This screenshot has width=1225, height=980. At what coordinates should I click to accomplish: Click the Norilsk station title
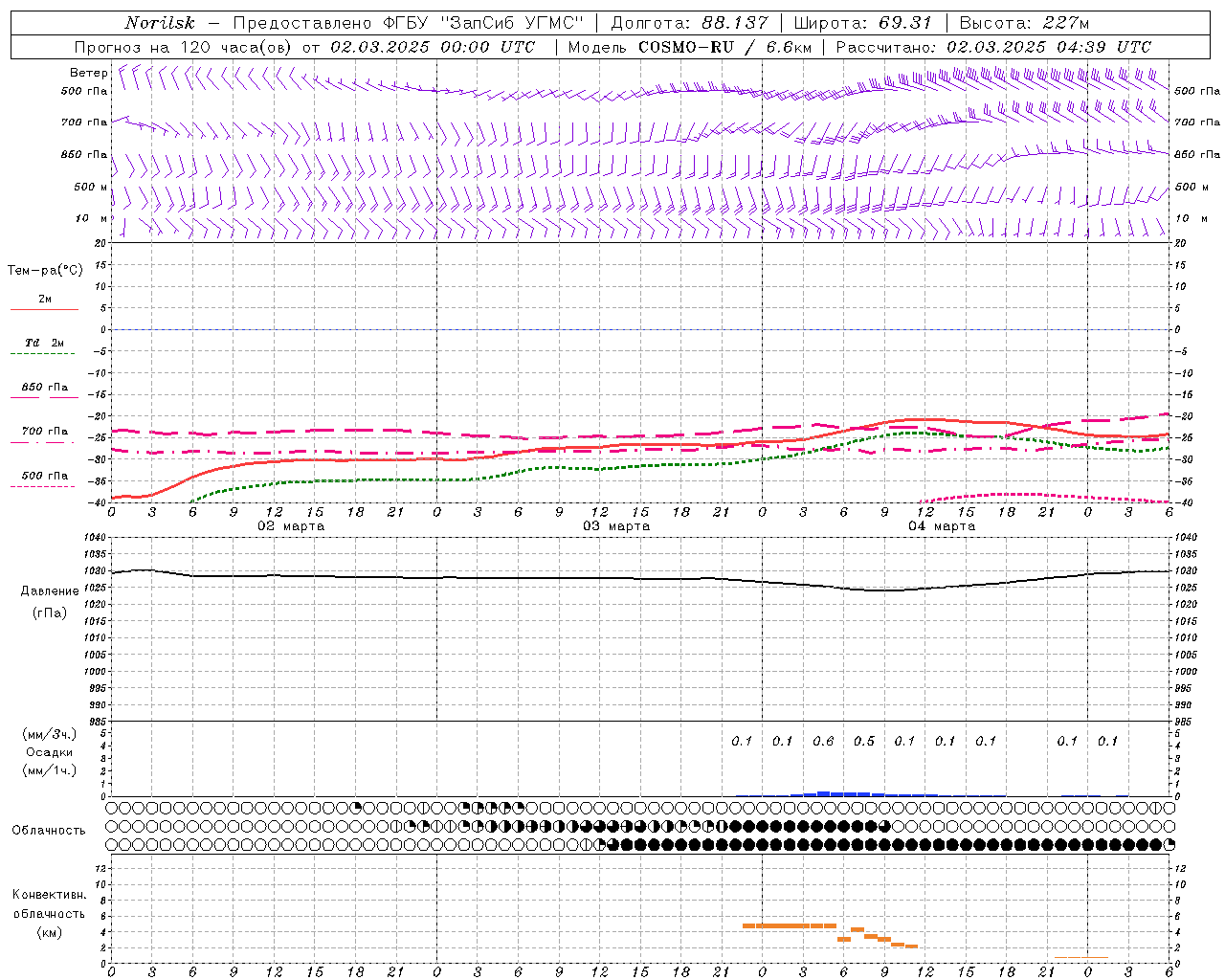click(x=159, y=23)
